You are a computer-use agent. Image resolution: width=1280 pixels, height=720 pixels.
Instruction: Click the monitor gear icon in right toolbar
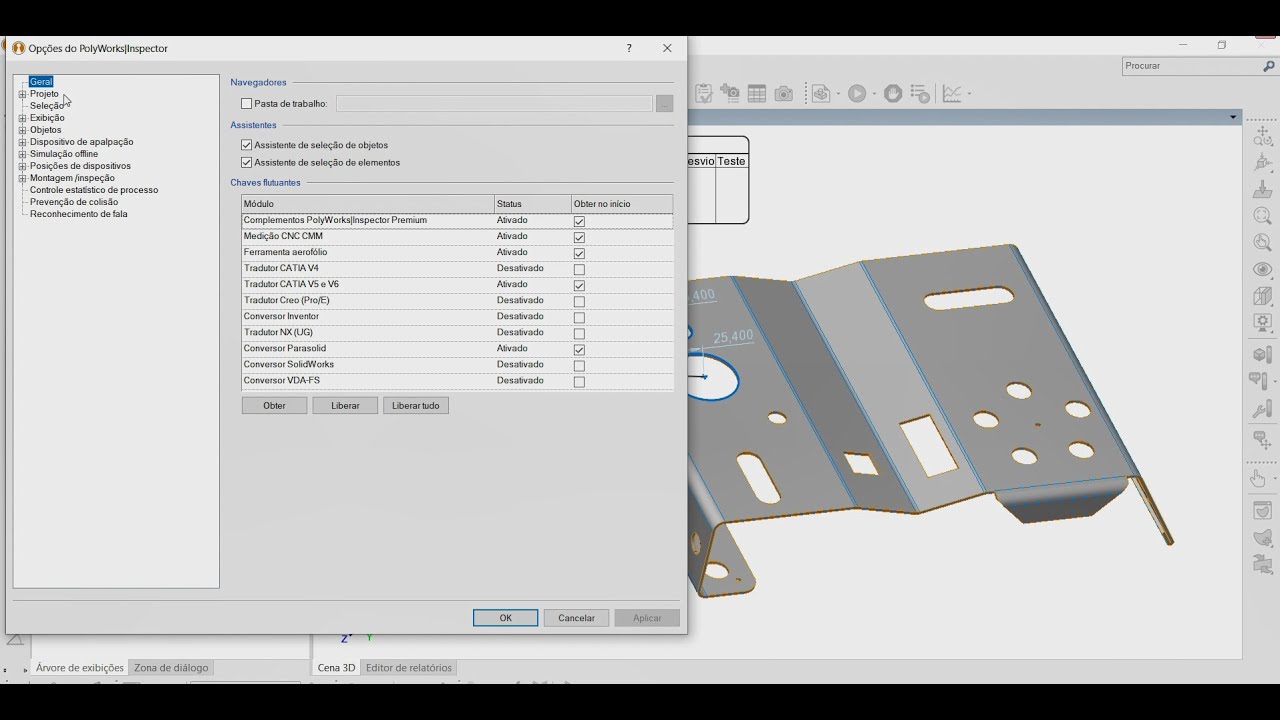click(x=1262, y=322)
